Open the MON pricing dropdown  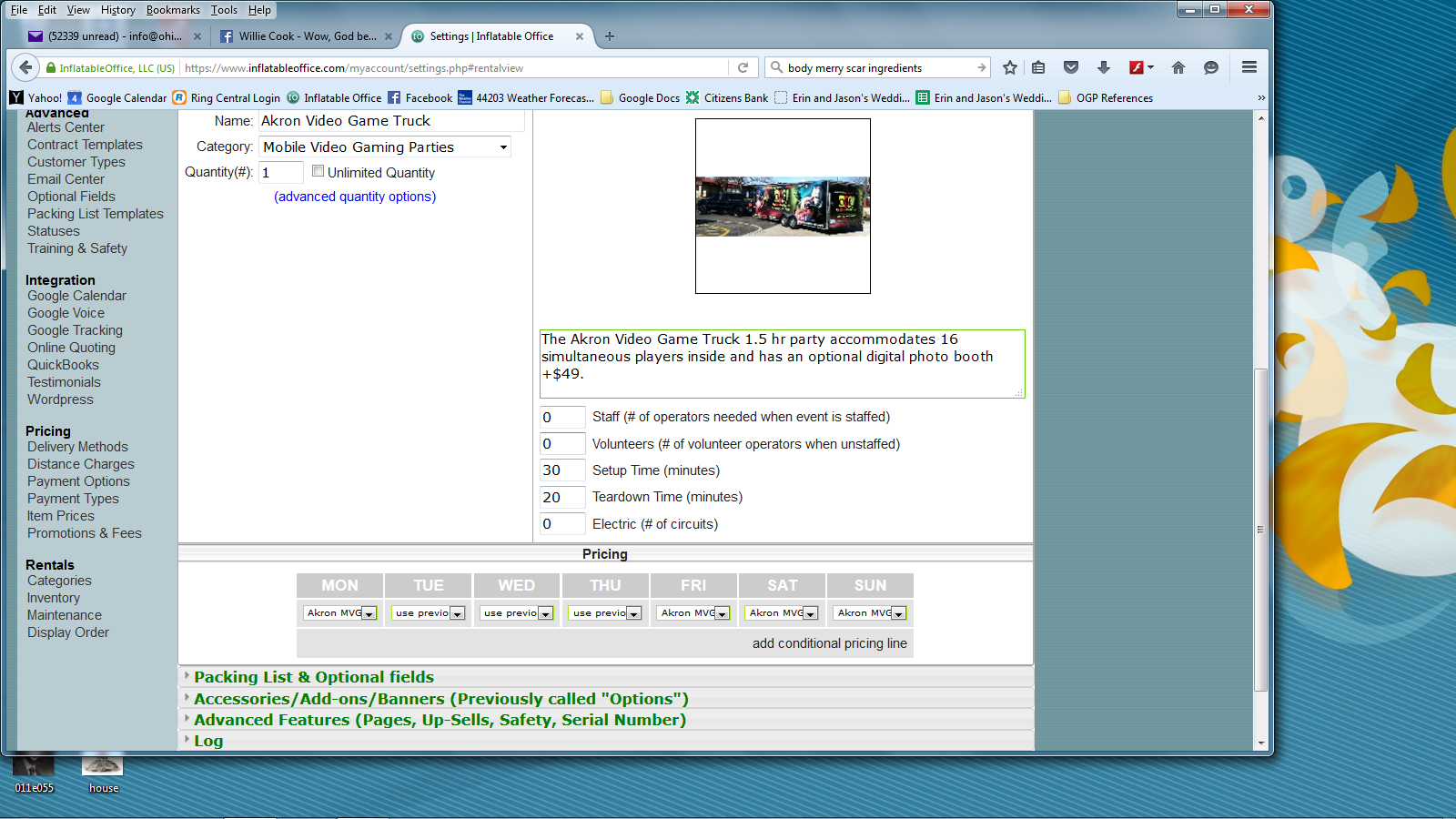[339, 613]
